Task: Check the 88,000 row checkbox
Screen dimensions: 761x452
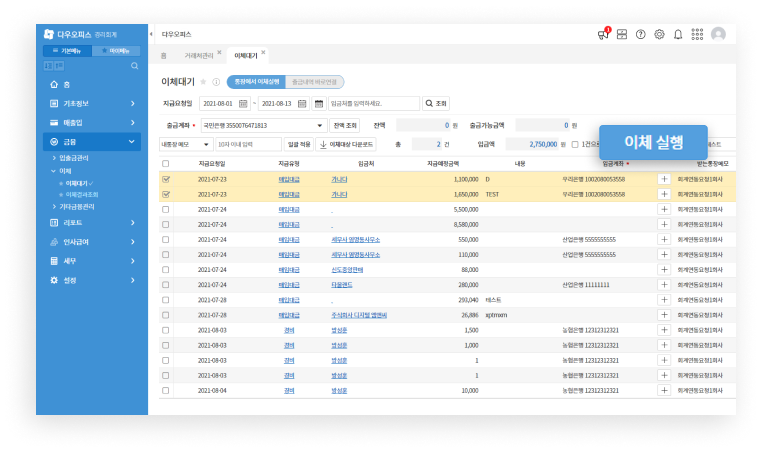Action: [165, 269]
